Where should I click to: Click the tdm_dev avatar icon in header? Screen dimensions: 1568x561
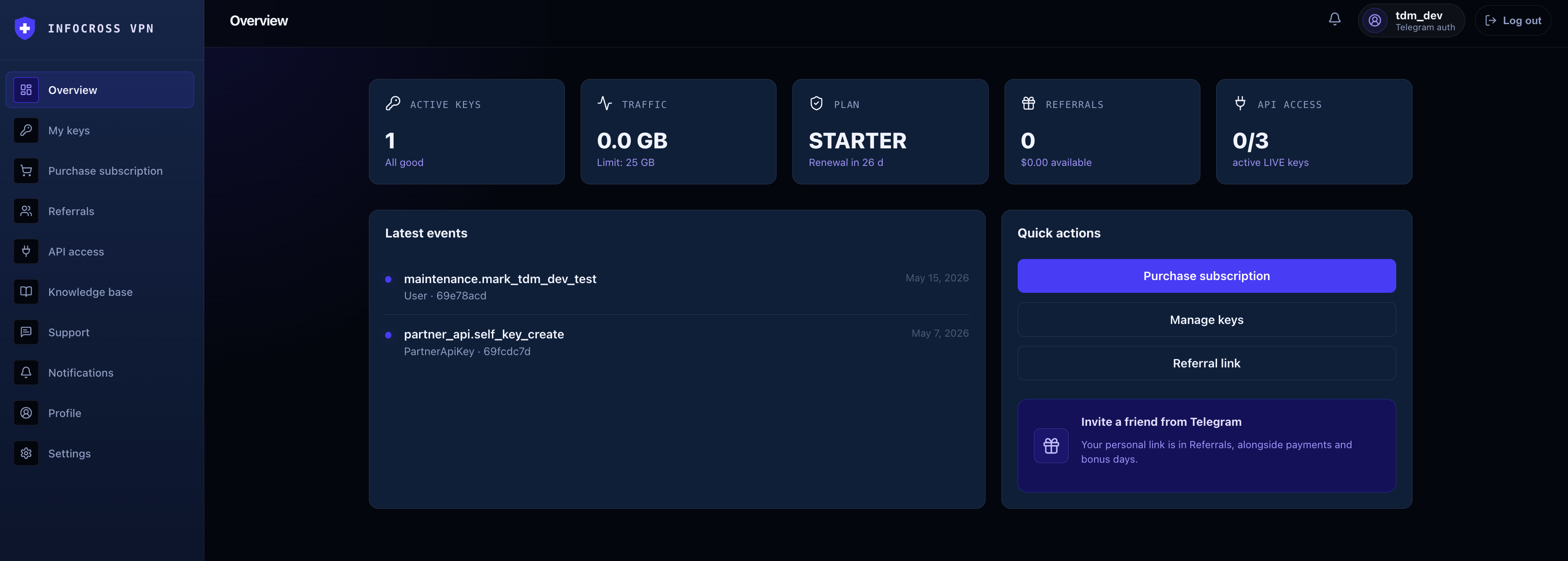click(1374, 21)
